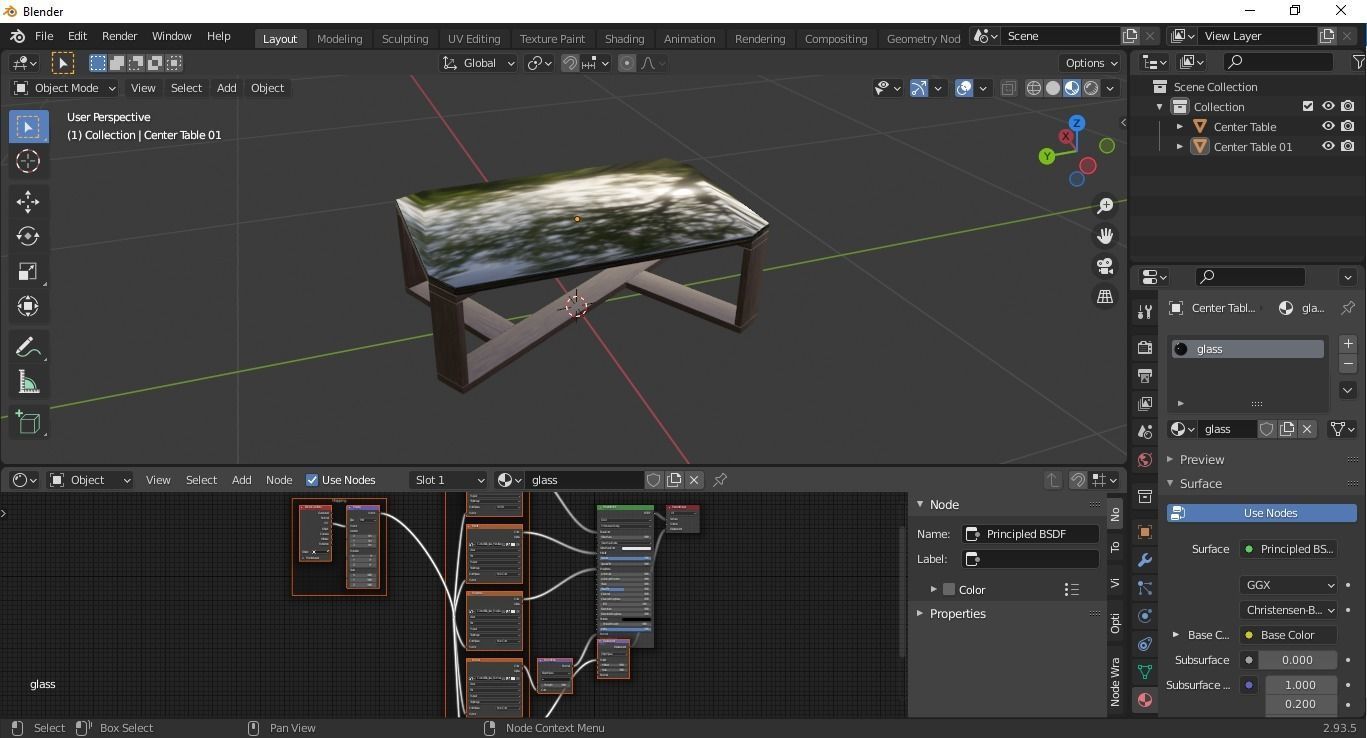Select the Add Cube tool

pos(28,422)
